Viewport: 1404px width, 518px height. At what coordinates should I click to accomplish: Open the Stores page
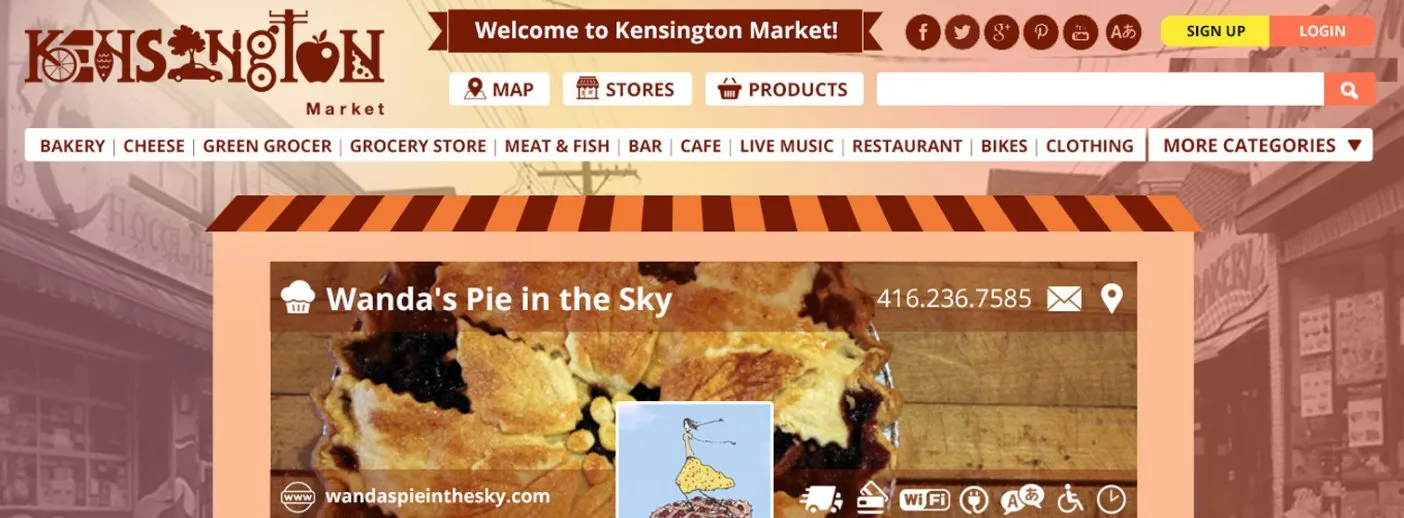[627, 89]
